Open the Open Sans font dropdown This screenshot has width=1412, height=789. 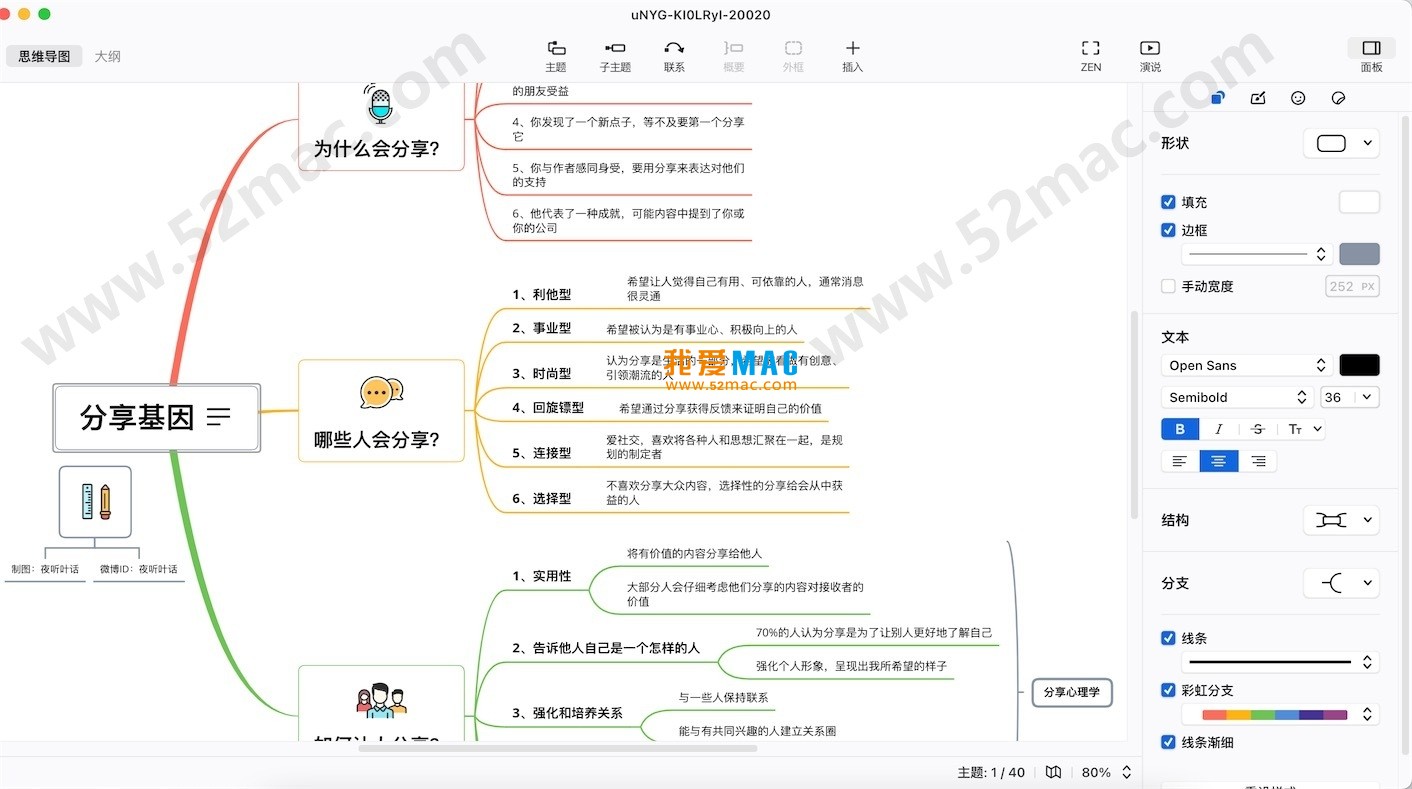[1246, 365]
